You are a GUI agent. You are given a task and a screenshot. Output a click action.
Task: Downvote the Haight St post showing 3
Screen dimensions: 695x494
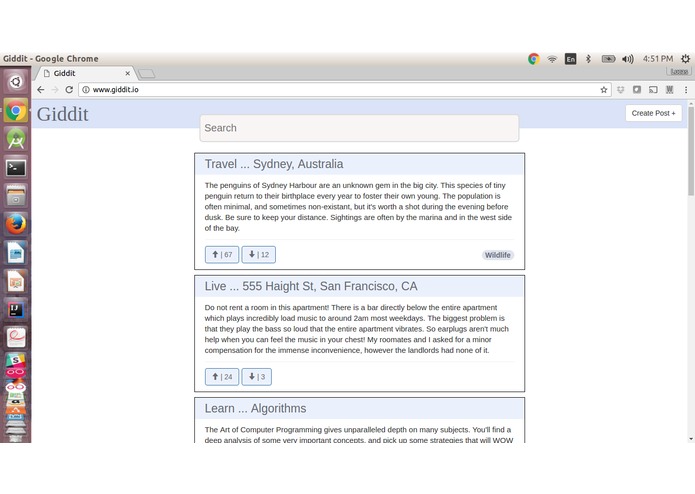point(256,377)
